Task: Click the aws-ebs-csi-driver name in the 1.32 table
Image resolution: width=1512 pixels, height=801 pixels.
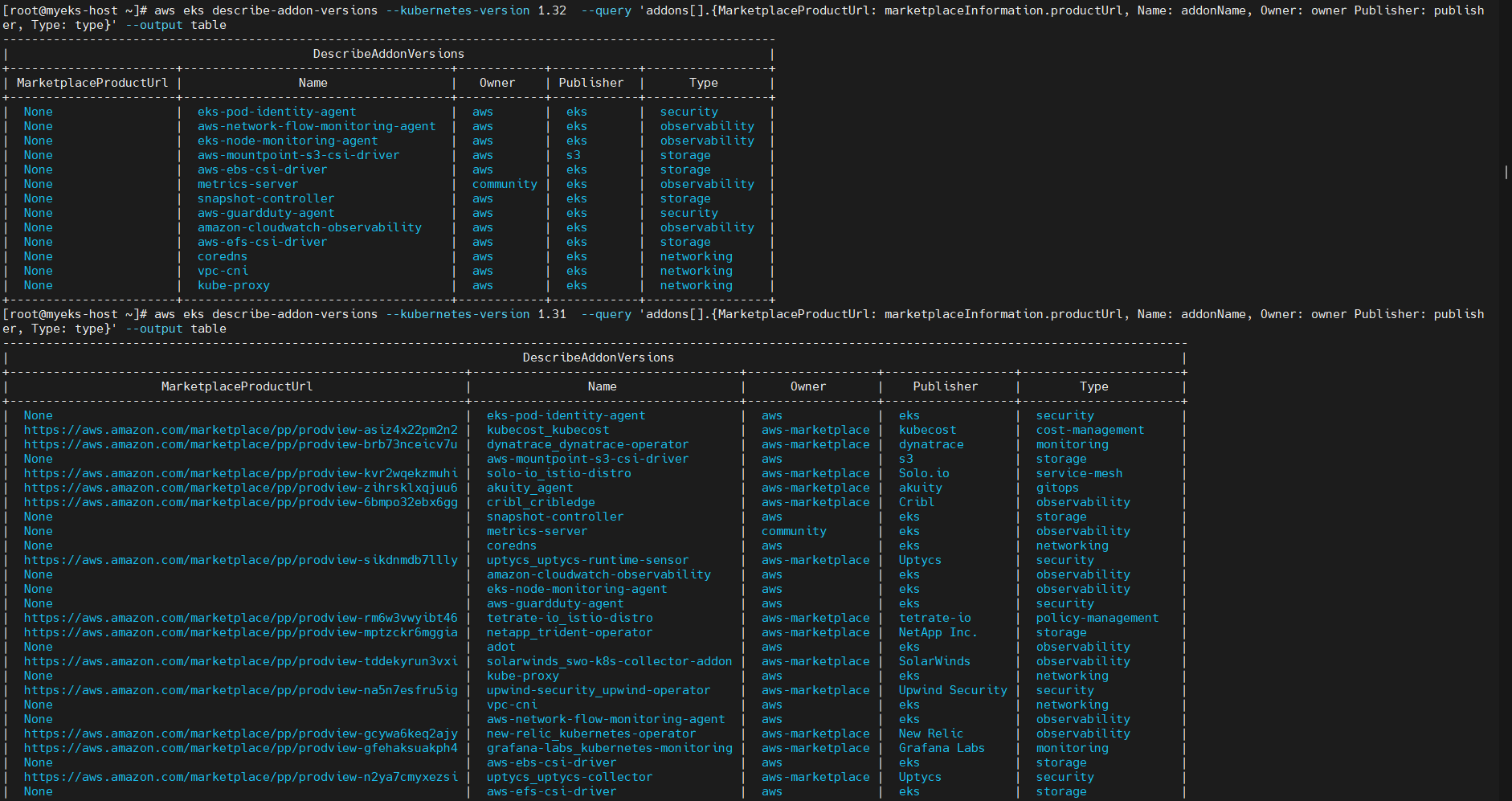Action: pyautogui.click(x=263, y=170)
